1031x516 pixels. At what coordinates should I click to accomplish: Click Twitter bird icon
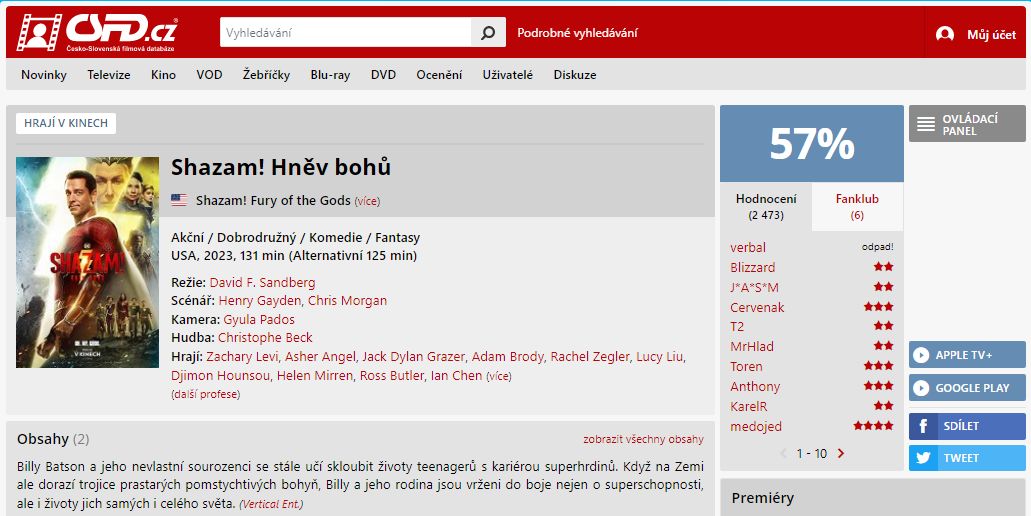pyautogui.click(x=923, y=458)
